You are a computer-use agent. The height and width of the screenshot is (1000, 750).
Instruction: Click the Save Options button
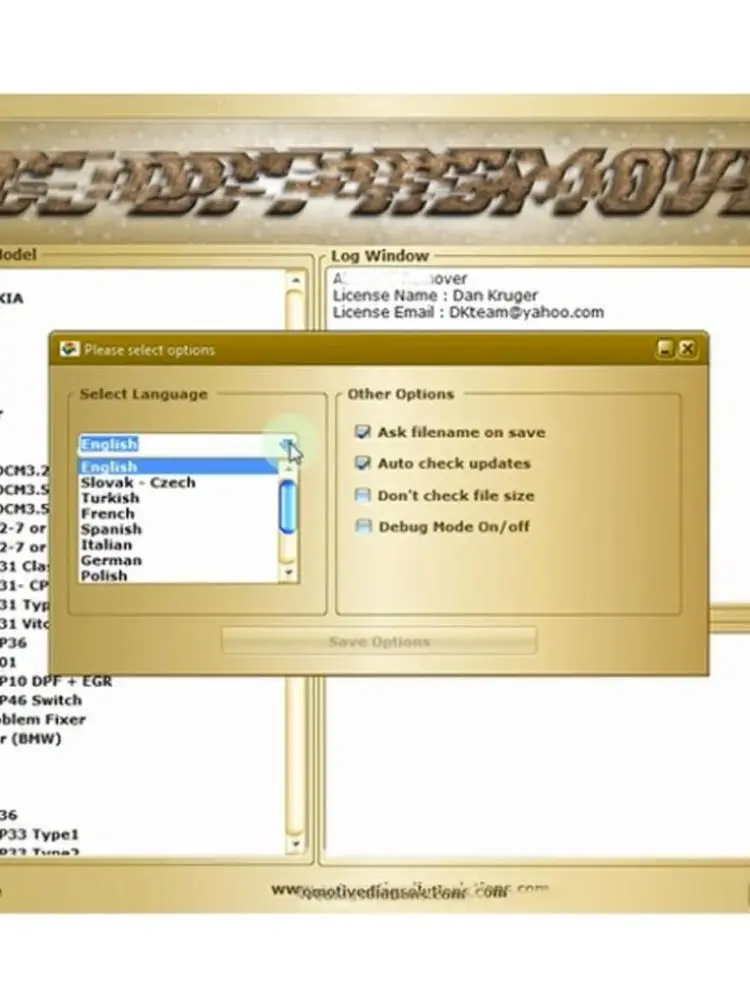[x=379, y=642]
